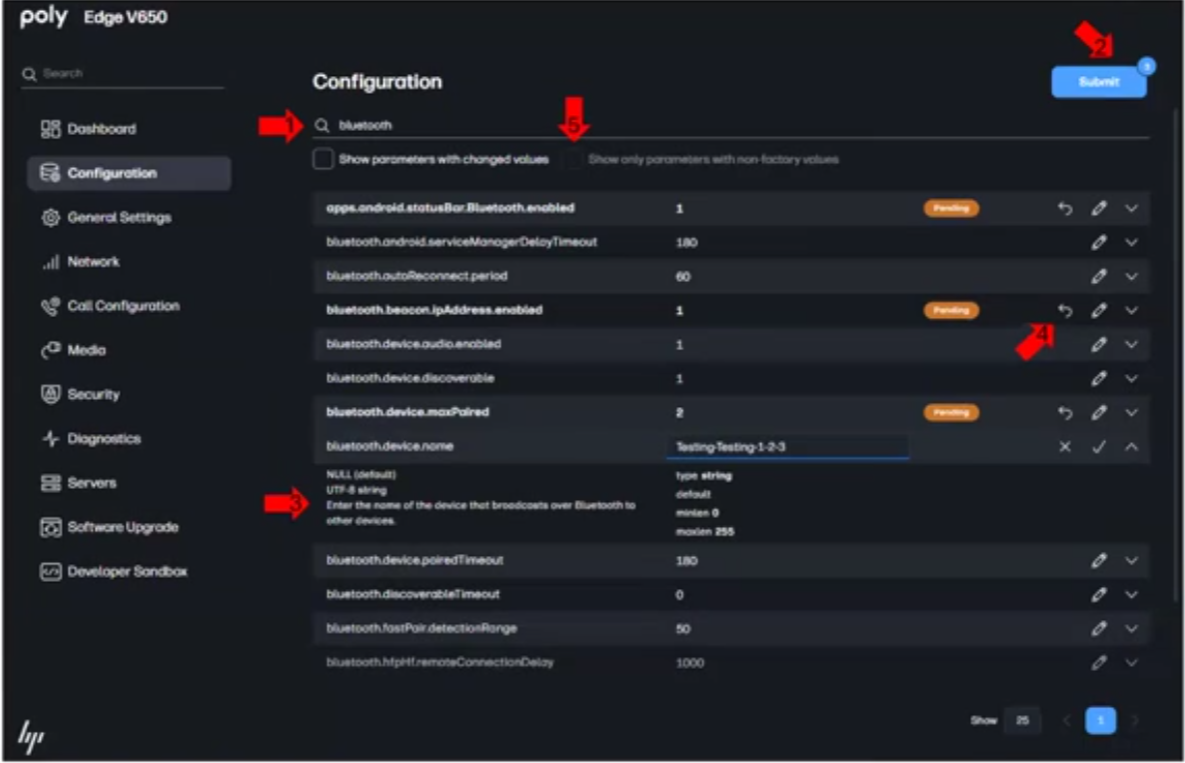Screen dimensions: 1185x763
Task: Collapse bluetooth.device.name row details
Action: click(x=1131, y=446)
